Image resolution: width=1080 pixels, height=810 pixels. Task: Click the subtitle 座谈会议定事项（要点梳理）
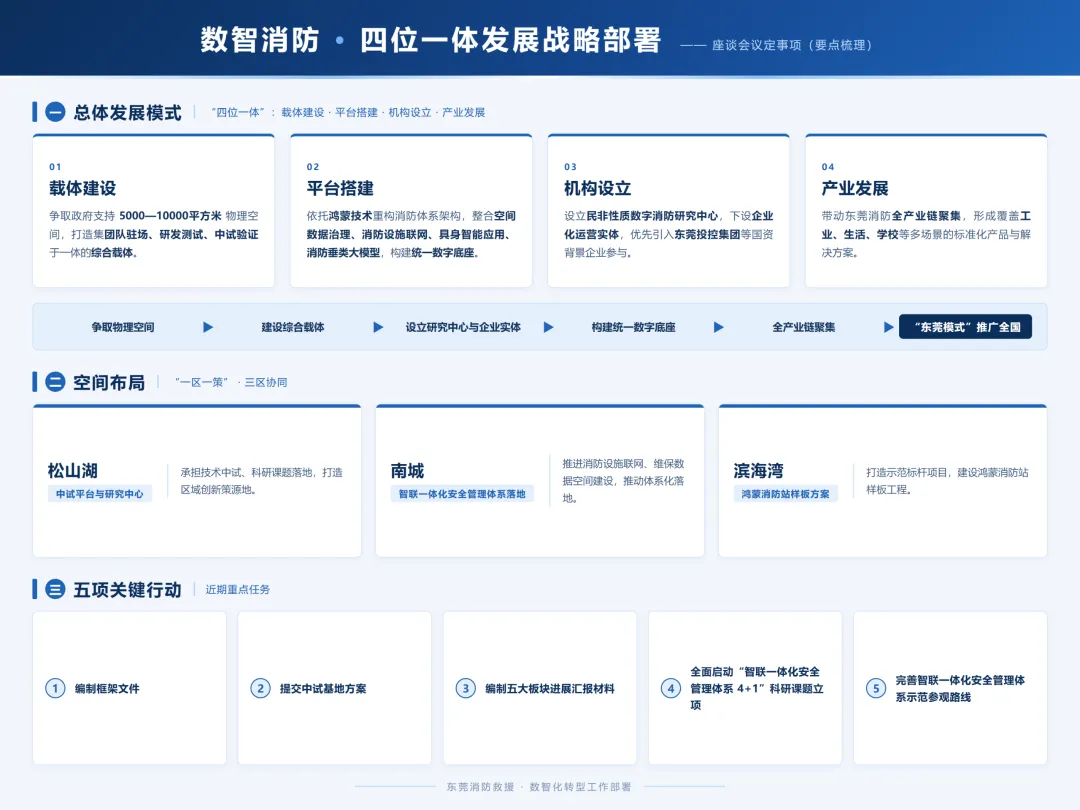[x=776, y=45]
